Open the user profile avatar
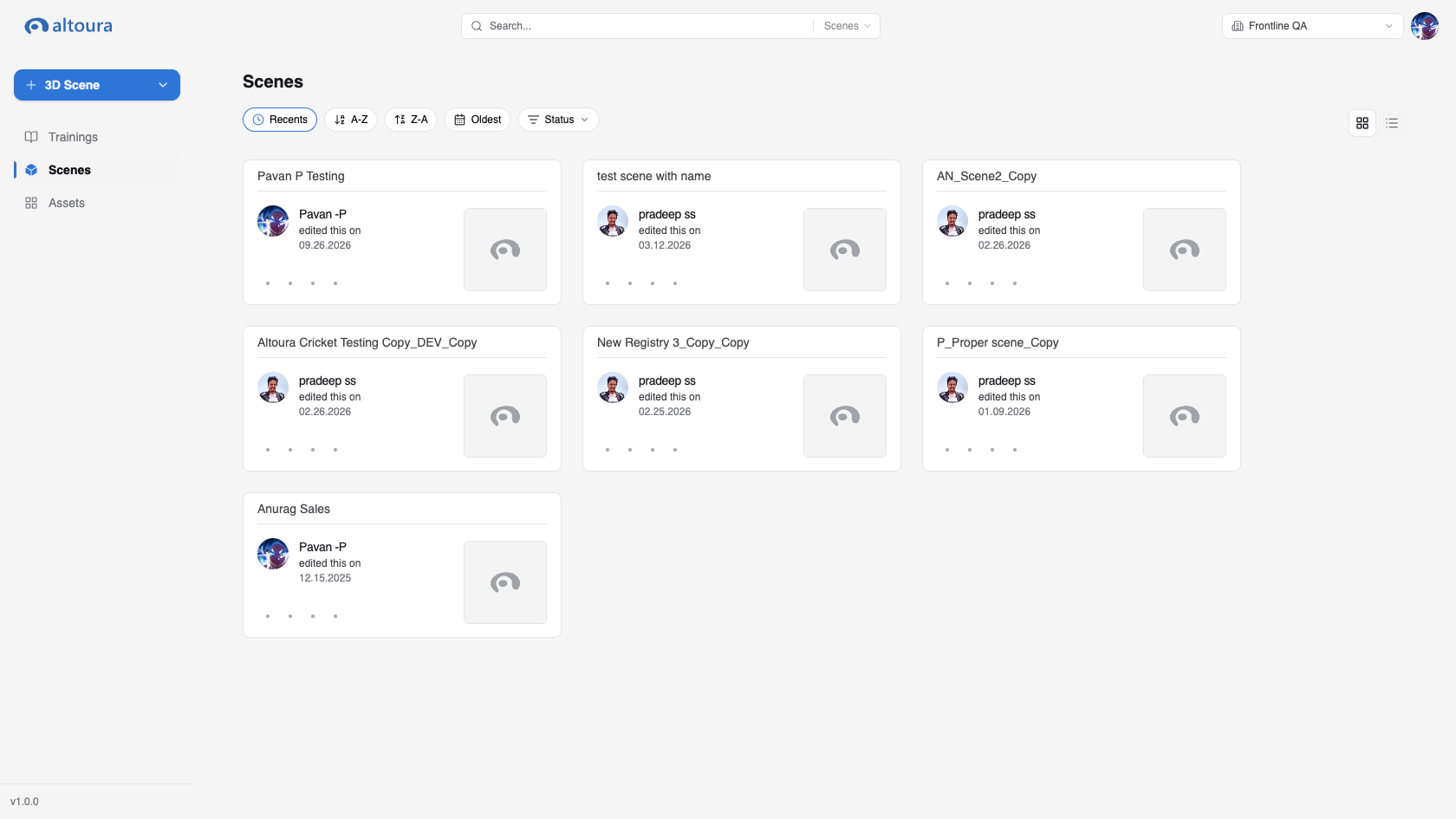1456x819 pixels. [x=1425, y=26]
